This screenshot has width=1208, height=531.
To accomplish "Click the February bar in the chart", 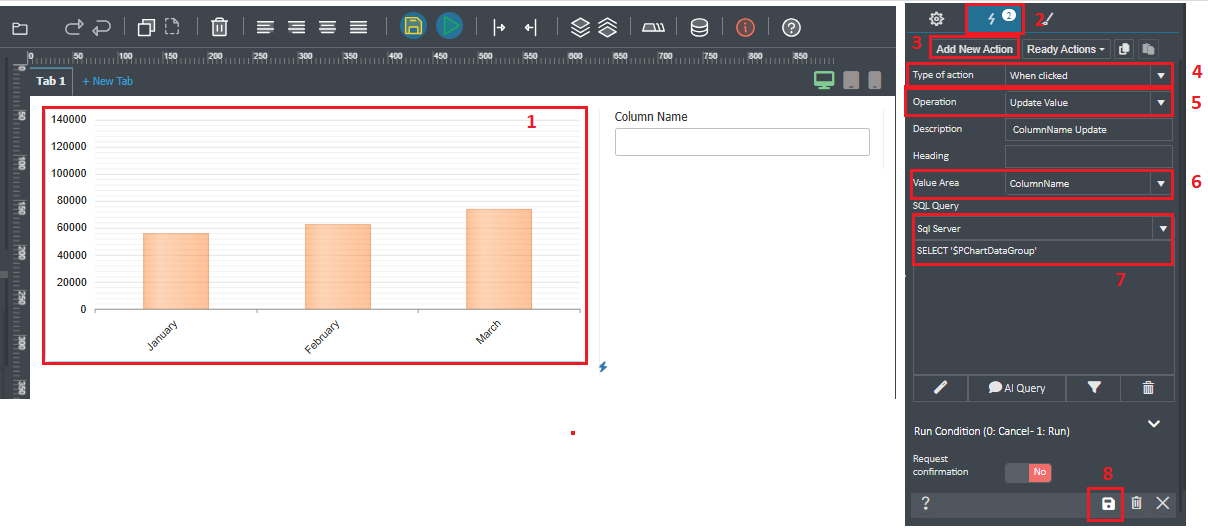I will point(337,267).
